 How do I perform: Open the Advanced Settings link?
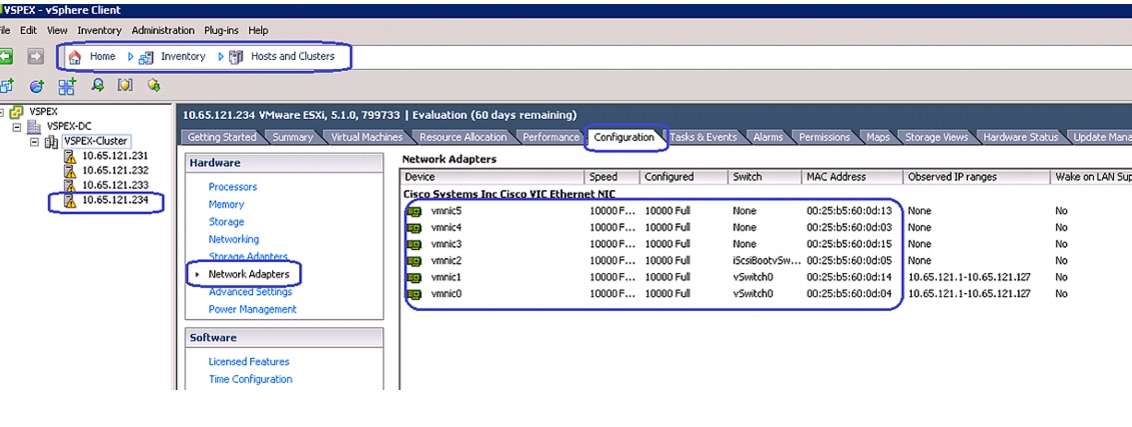coord(250,292)
